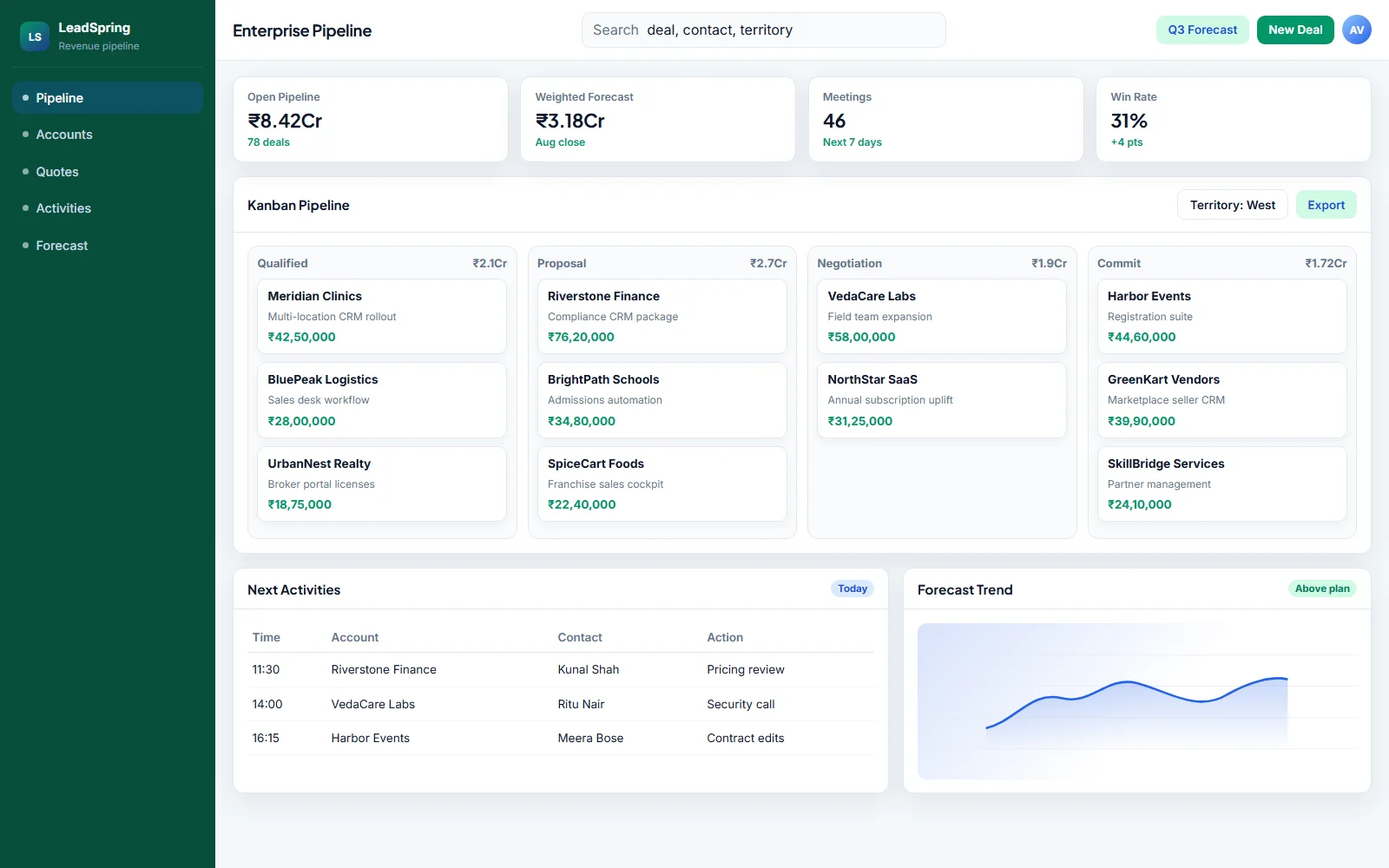Click the Account column header
This screenshot has width=1389, height=868.
355,637
